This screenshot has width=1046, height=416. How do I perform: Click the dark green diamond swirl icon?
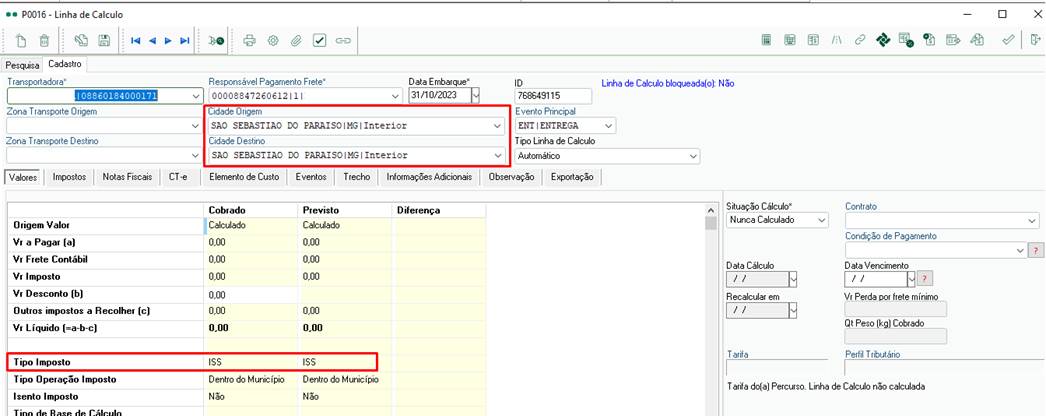[x=883, y=41]
